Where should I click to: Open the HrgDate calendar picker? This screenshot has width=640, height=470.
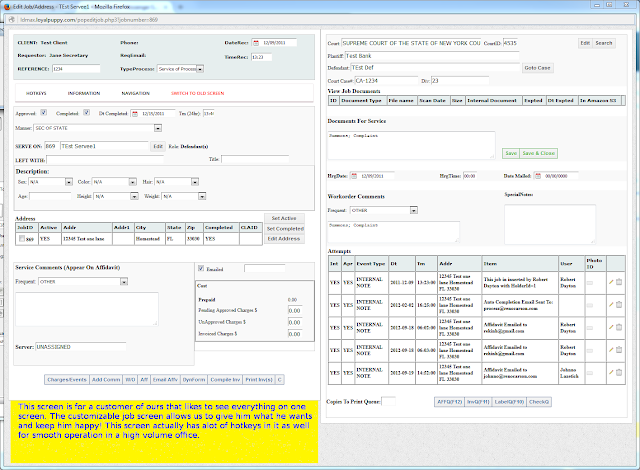(354, 176)
